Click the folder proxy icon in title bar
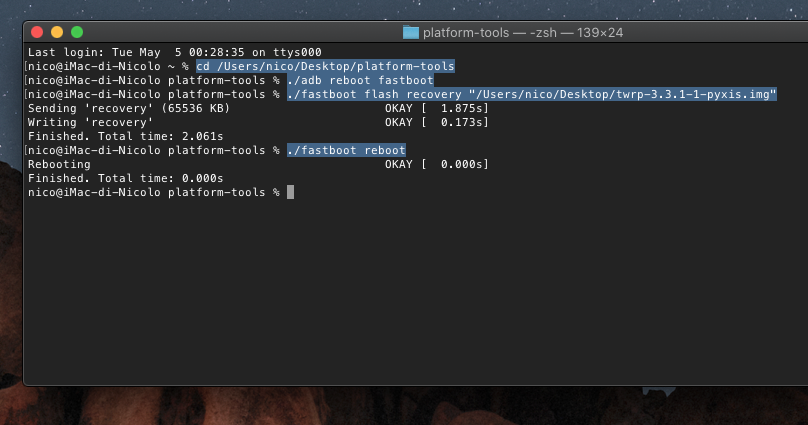The width and height of the screenshot is (808, 425). 410,32
